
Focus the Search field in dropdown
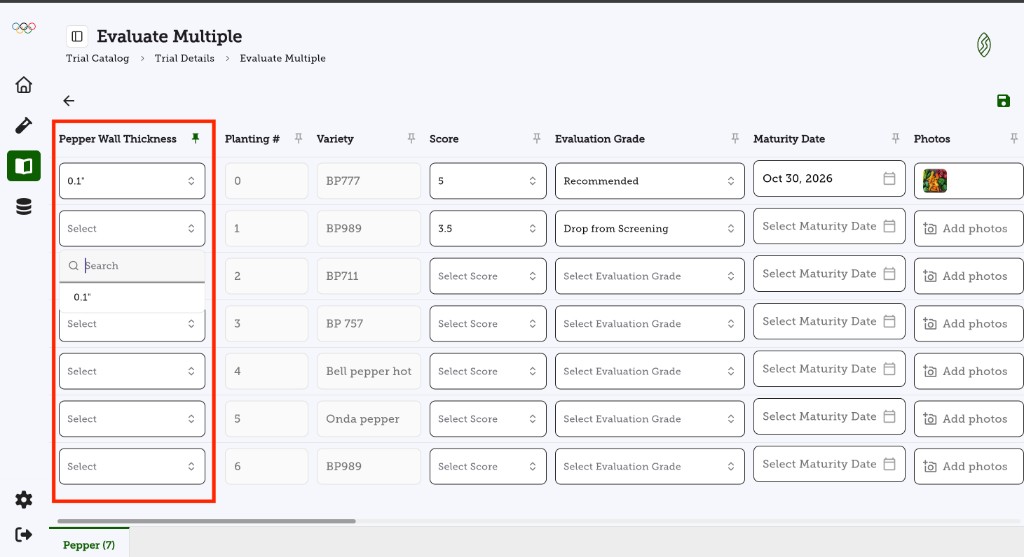(x=132, y=266)
